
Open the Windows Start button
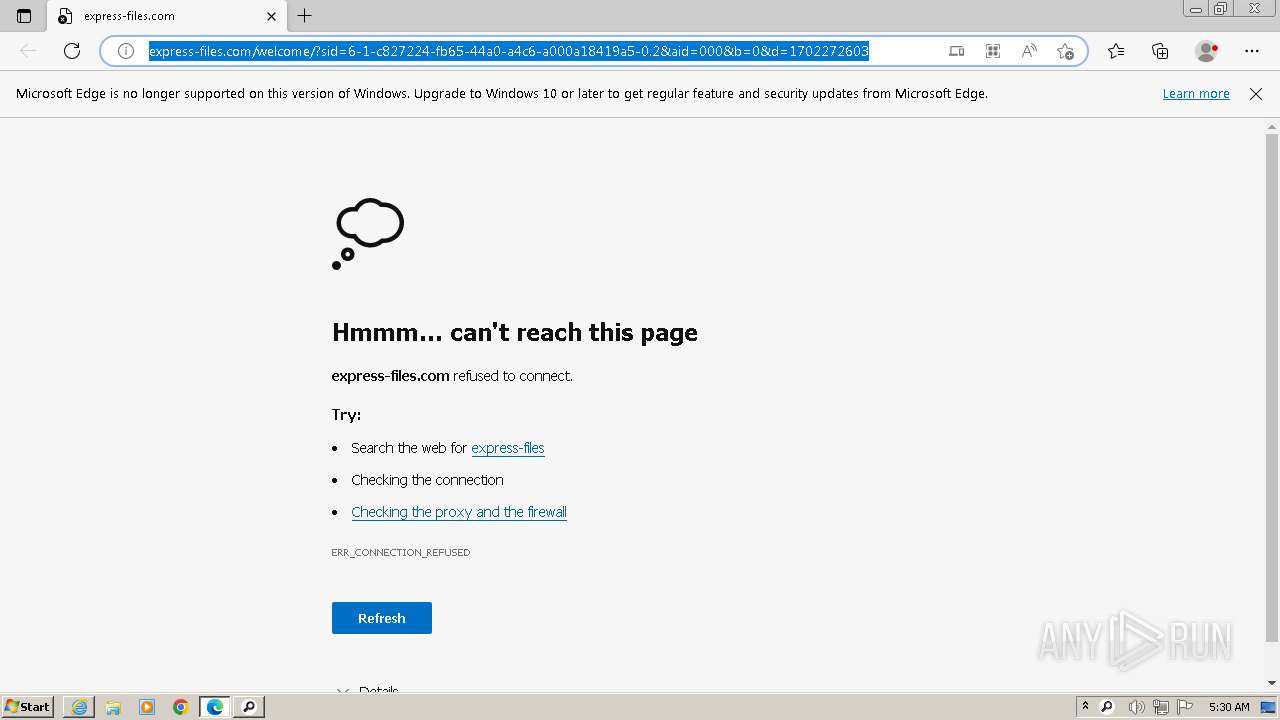click(28, 707)
